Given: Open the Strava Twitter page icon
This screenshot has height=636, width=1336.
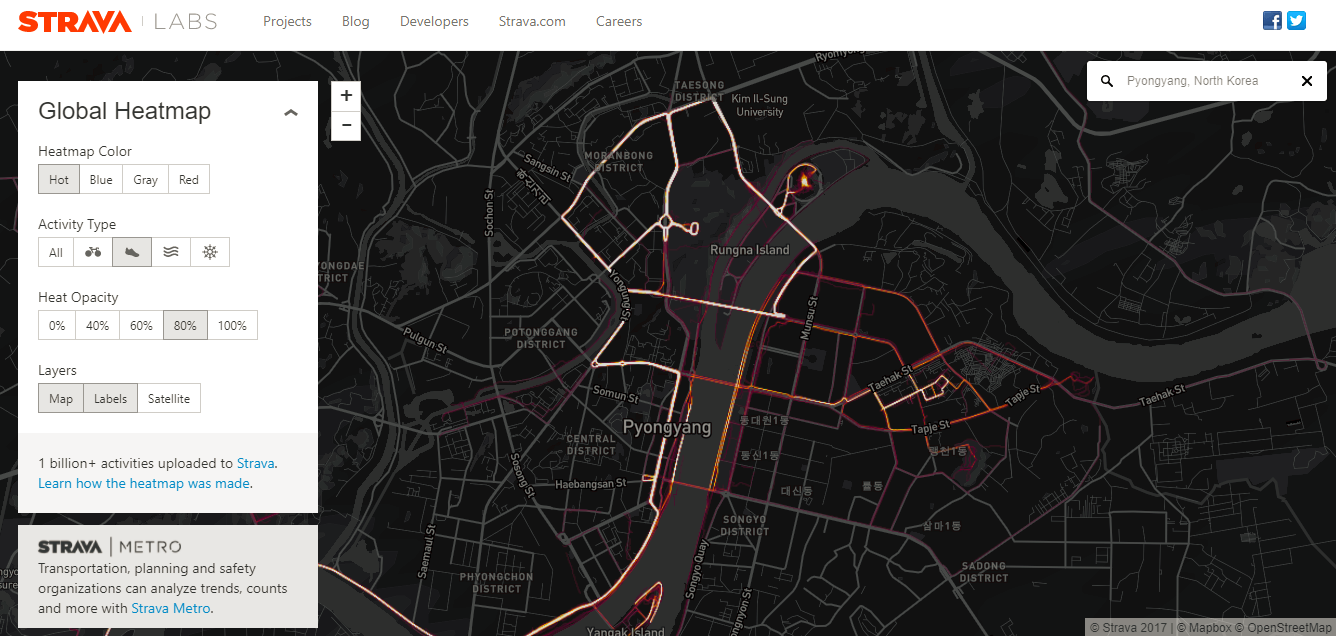Looking at the screenshot, I should pyautogui.click(x=1296, y=21).
